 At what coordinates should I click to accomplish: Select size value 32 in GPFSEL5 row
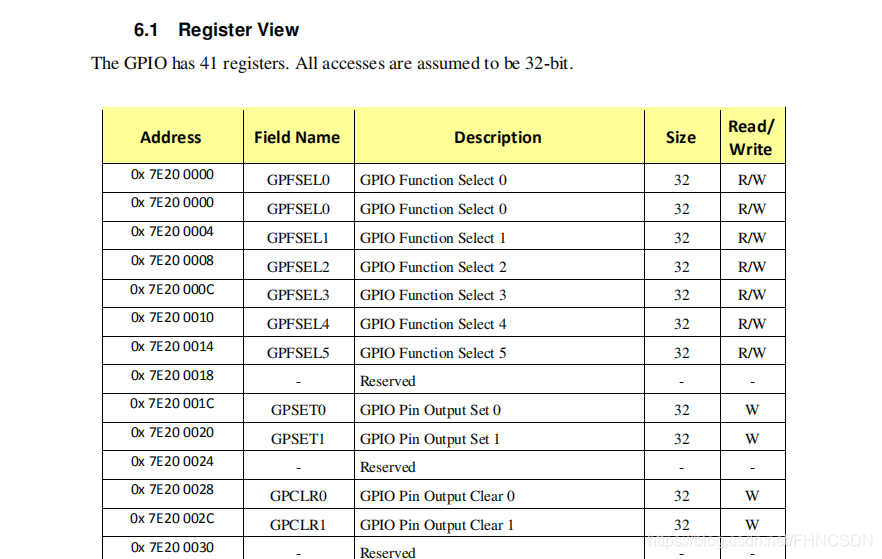682,353
